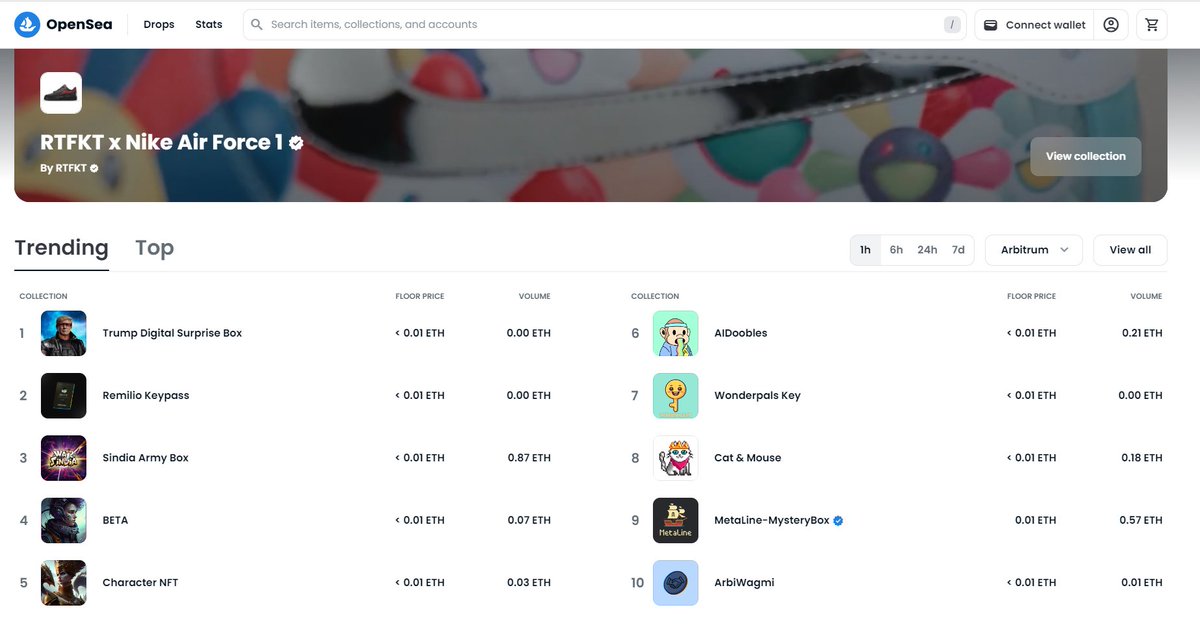
Task: Enable the 7d timeframe option
Action: (x=957, y=249)
